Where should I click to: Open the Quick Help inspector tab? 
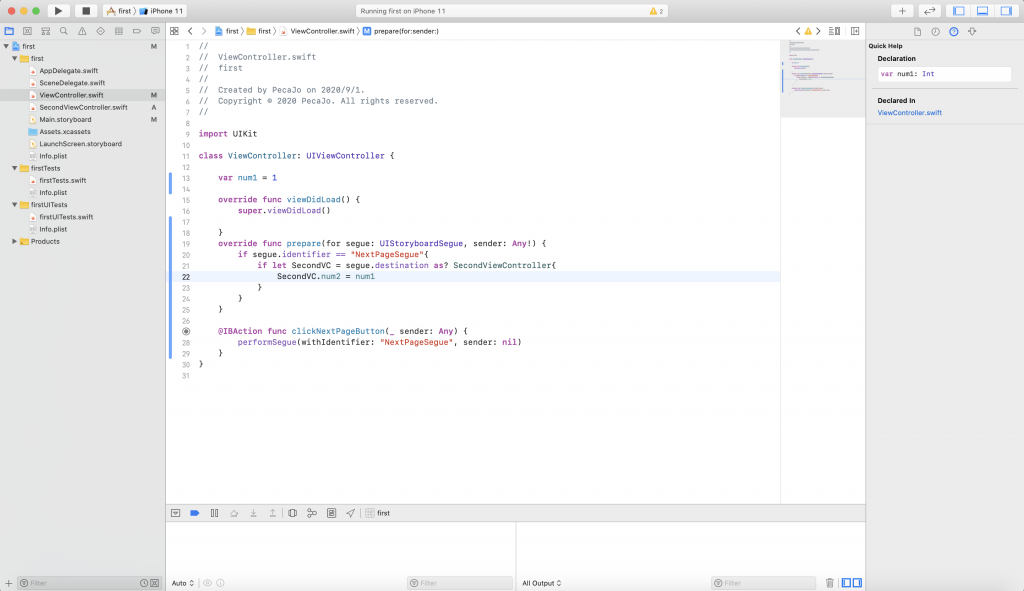point(954,31)
